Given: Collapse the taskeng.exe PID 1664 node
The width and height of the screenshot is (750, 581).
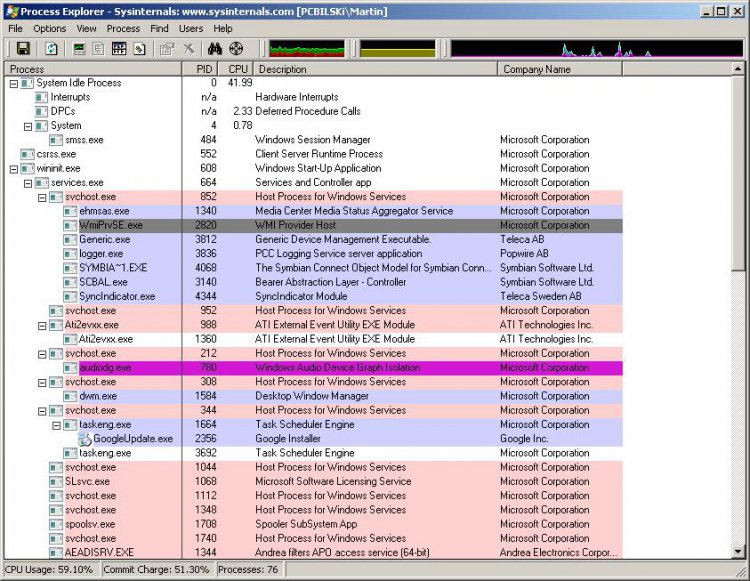Looking at the screenshot, I should tap(57, 426).
